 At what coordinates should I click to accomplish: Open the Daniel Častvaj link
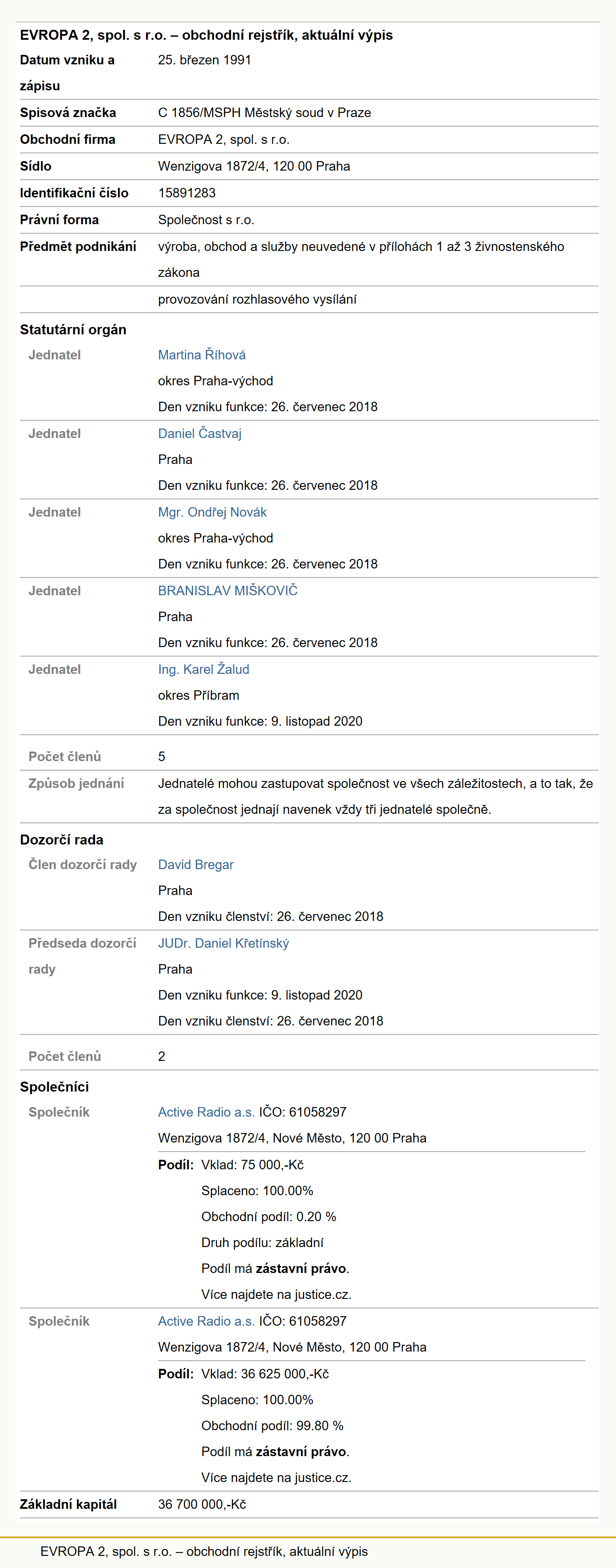click(x=200, y=433)
